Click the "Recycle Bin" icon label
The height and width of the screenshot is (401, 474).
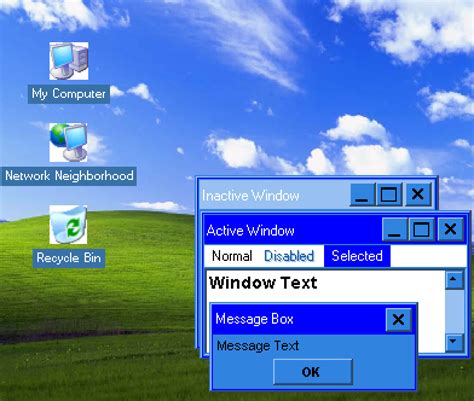pos(69,258)
